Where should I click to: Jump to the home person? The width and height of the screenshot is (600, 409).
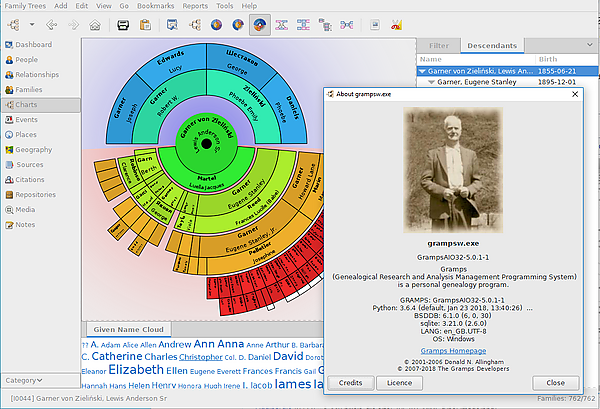95,25
